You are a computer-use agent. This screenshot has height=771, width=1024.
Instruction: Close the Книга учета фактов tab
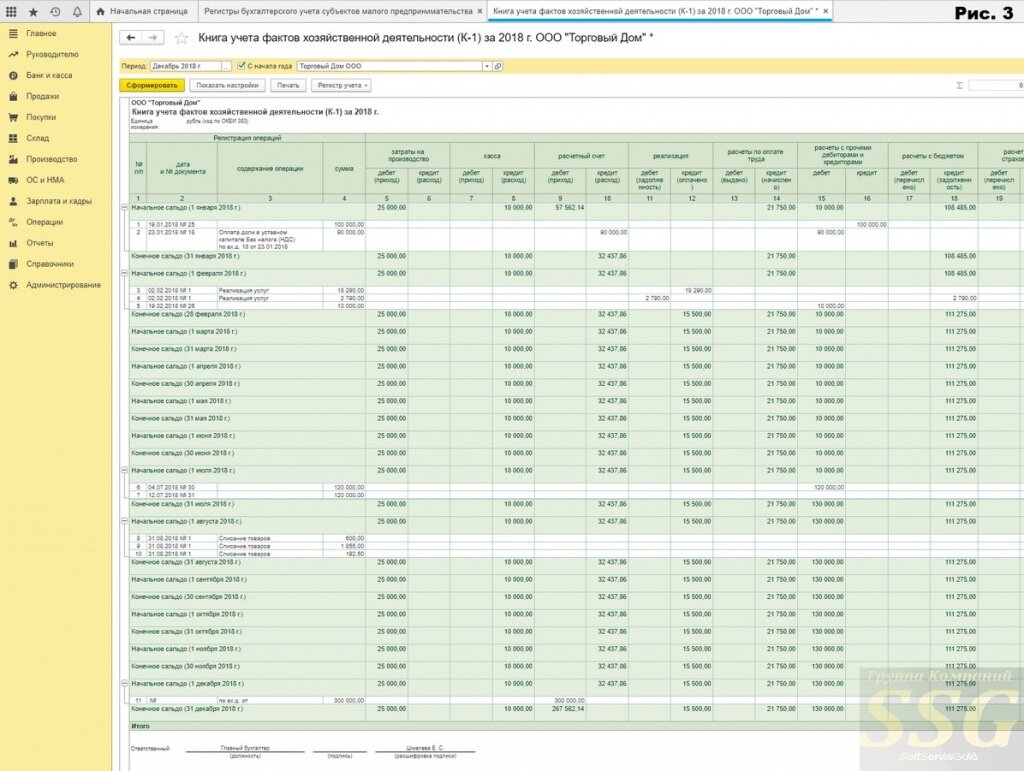click(825, 12)
